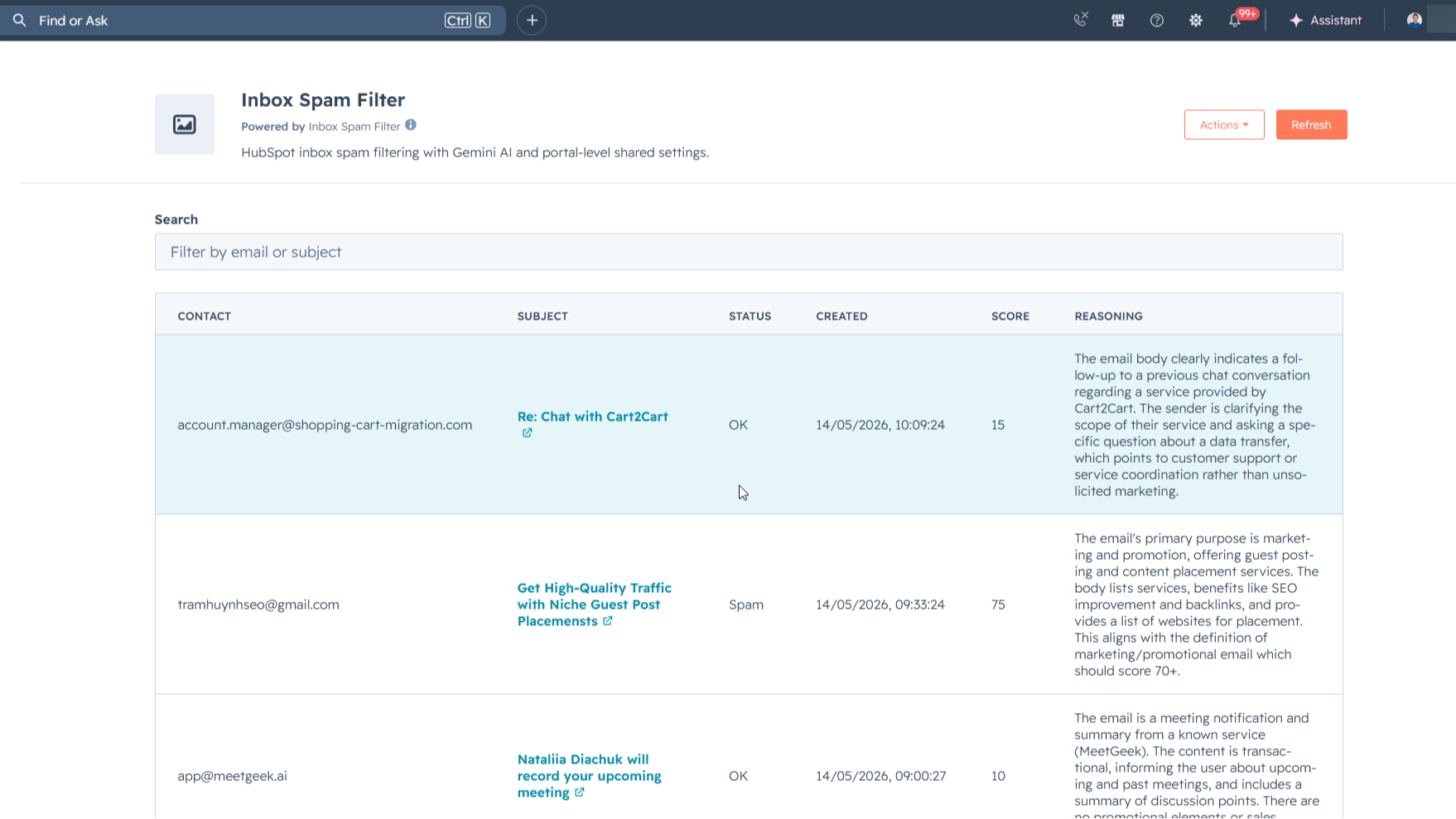Select contact tramhuynhseo@gmail.com
This screenshot has height=819, width=1456.
pyautogui.click(x=258, y=605)
